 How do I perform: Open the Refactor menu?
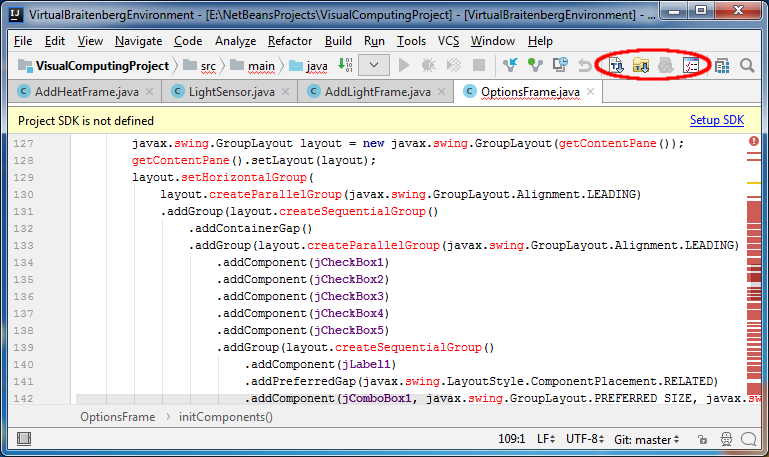coord(290,41)
